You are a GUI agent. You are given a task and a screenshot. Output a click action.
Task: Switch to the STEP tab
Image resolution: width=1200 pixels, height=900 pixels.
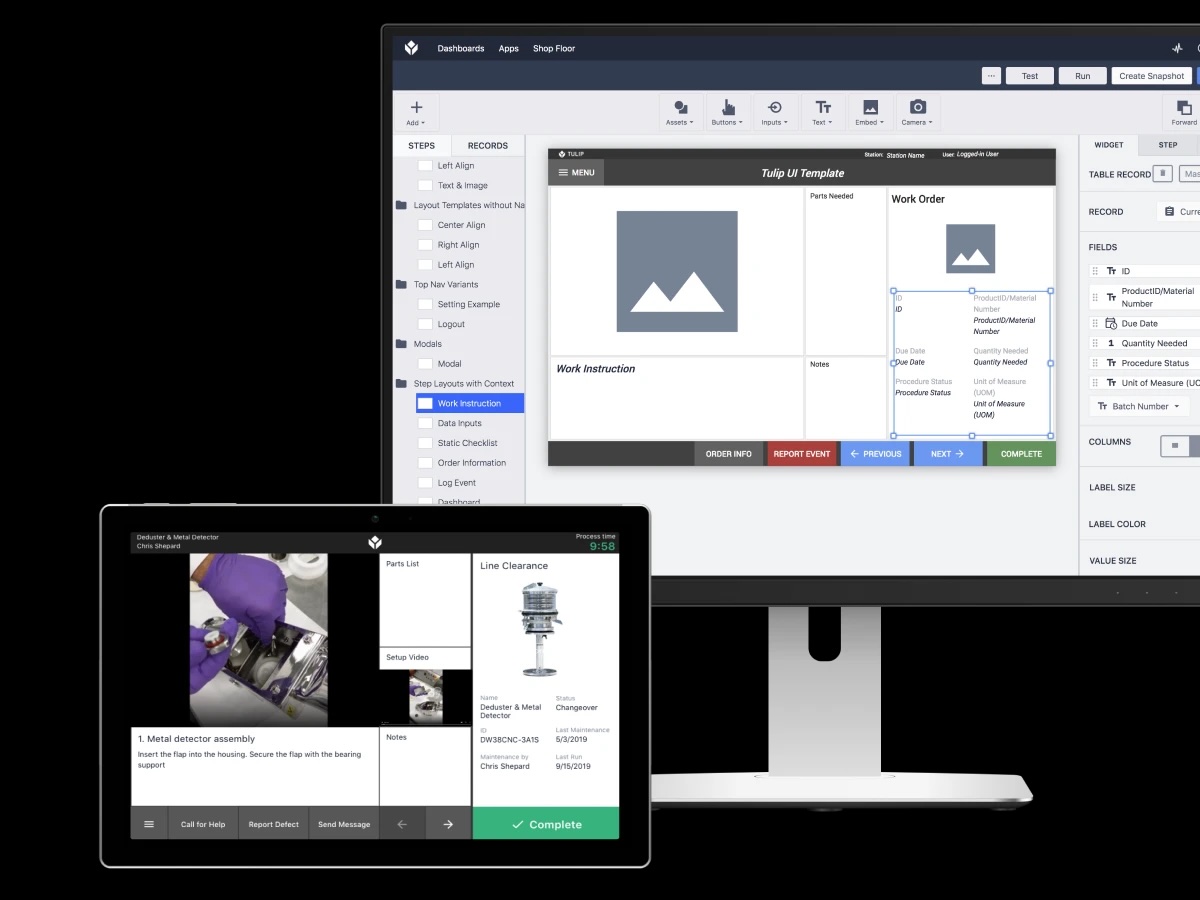click(x=1167, y=145)
